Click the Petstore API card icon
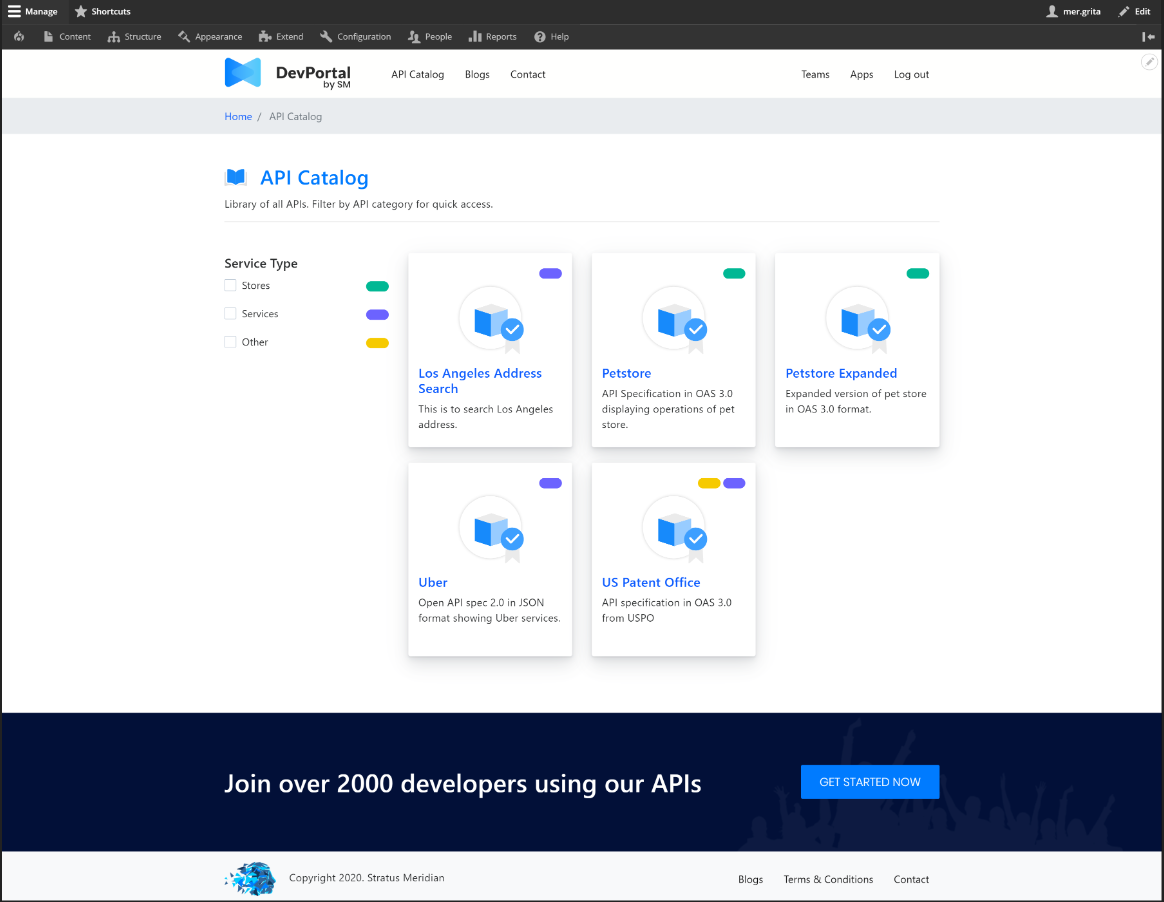Image resolution: width=1164 pixels, height=902 pixels. coord(674,319)
